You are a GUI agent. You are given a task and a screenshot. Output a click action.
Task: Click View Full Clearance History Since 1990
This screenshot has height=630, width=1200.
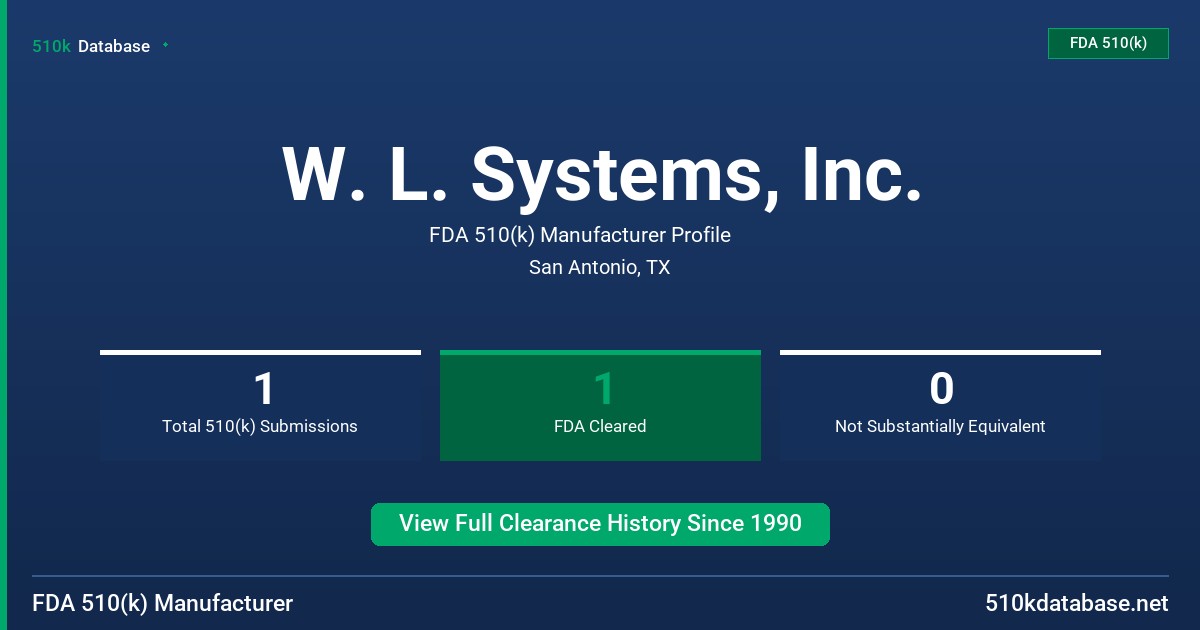600,524
